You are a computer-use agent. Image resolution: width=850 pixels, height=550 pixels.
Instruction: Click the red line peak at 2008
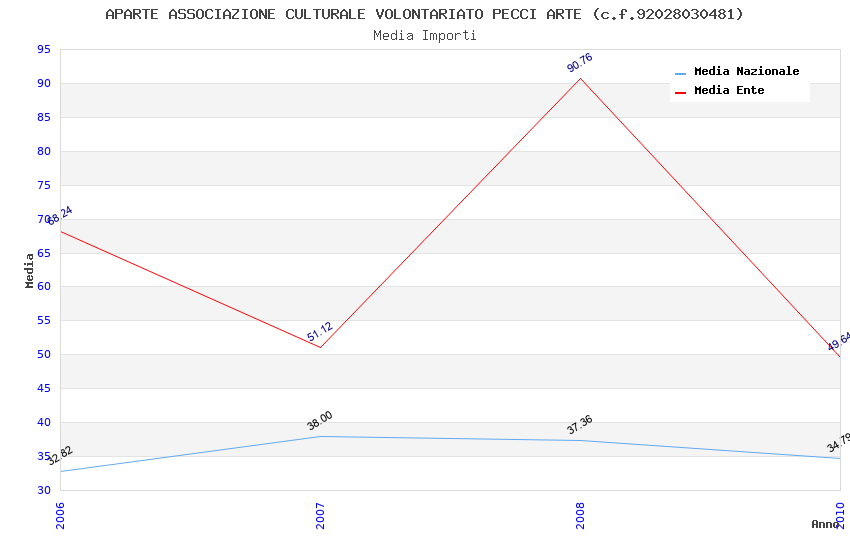tap(580, 79)
